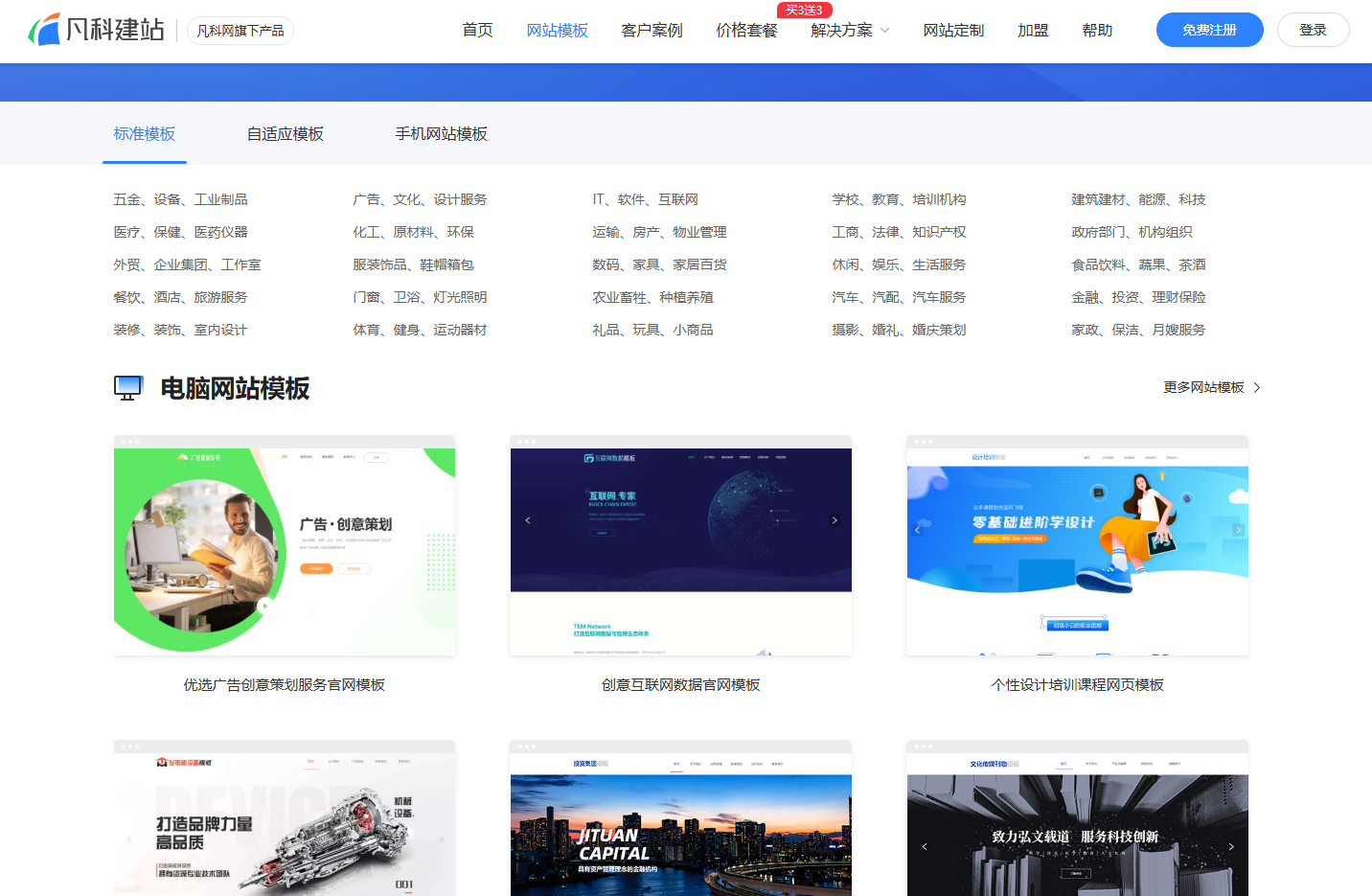
Task: Open 网站定制 from the top menu
Action: 953,31
